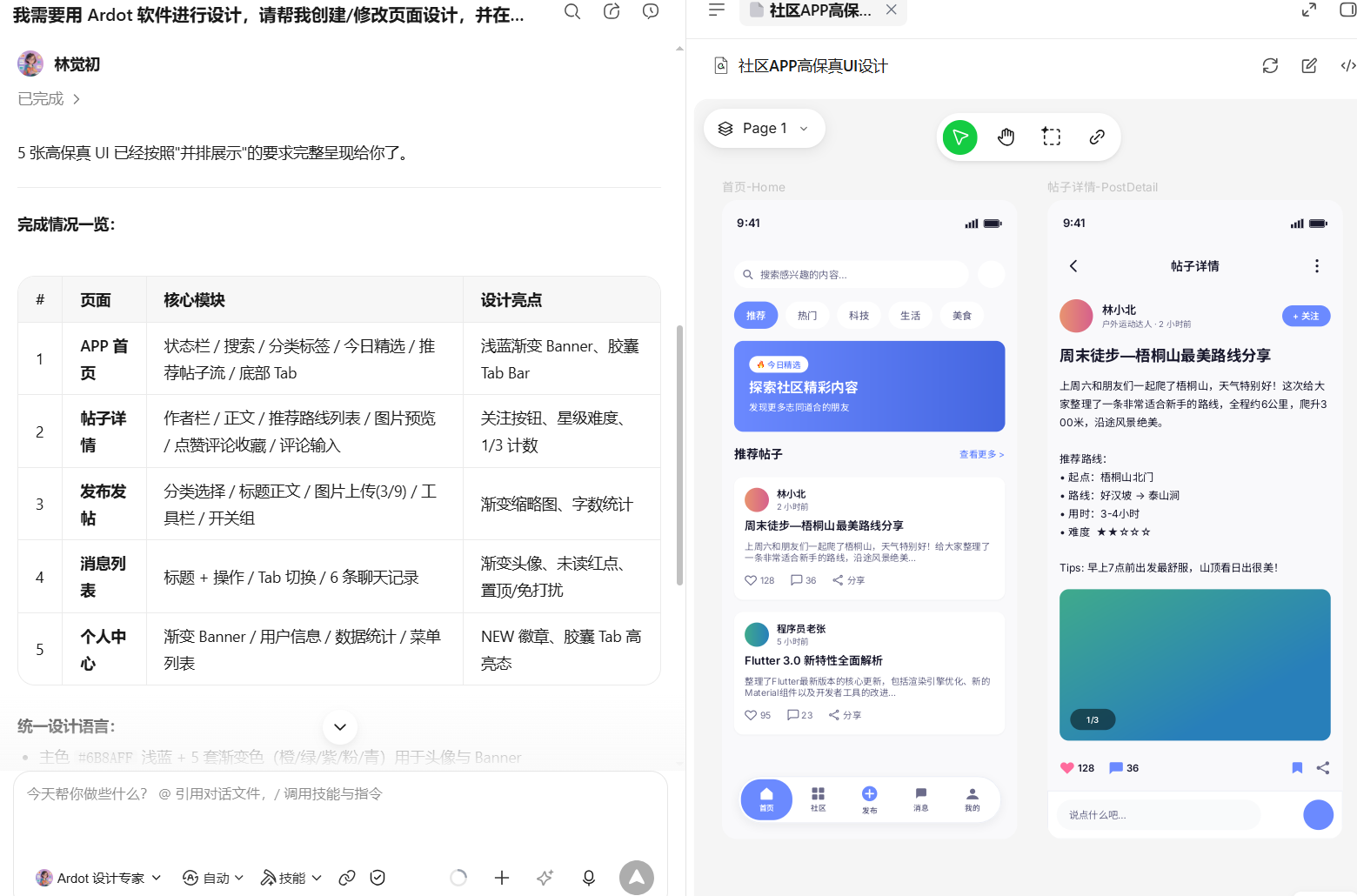Viewport: 1357px width, 896px height.
Task: Click the edit design pencil icon
Action: click(1309, 66)
